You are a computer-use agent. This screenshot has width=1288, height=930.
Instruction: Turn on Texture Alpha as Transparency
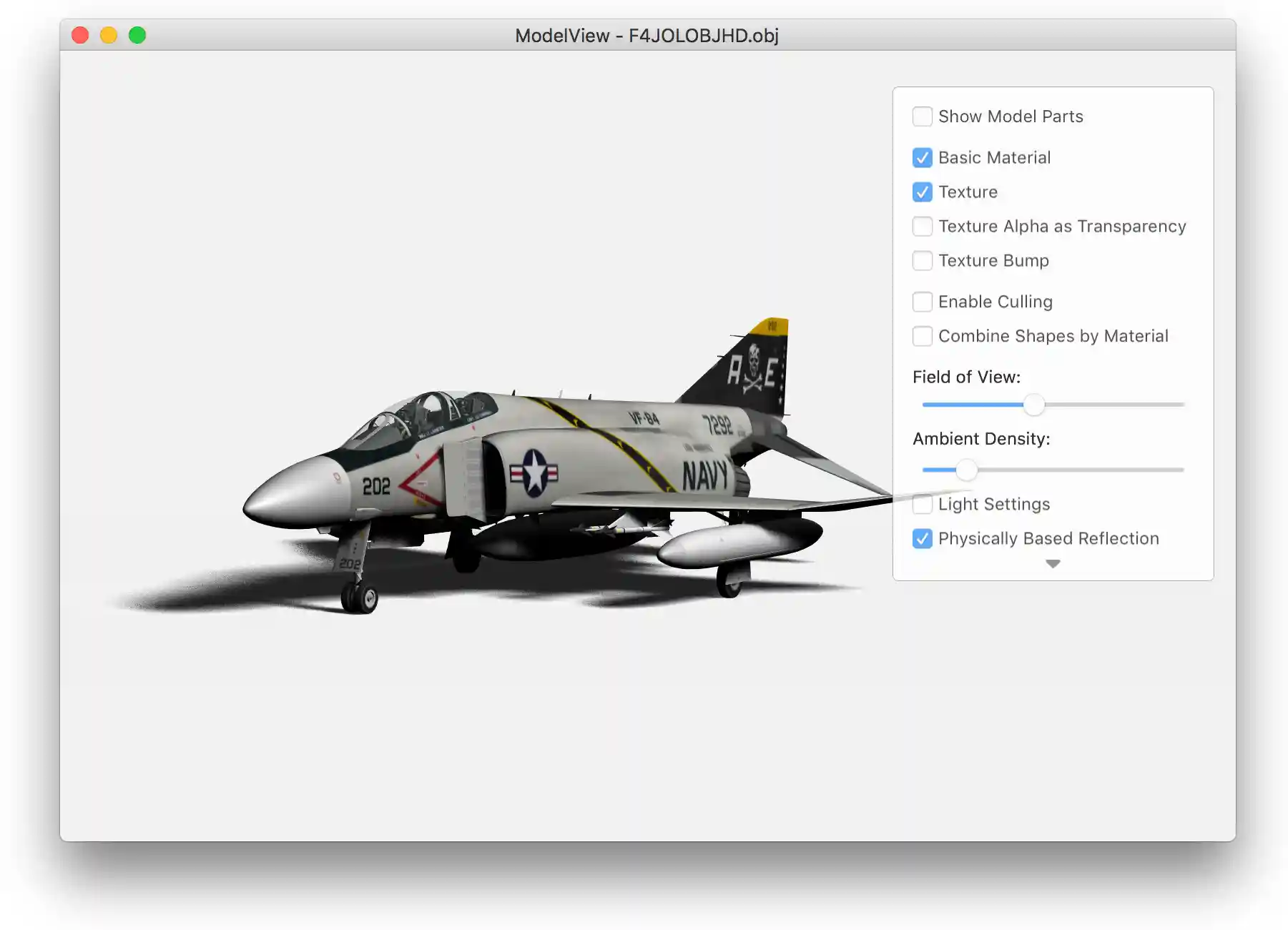pyautogui.click(x=922, y=227)
